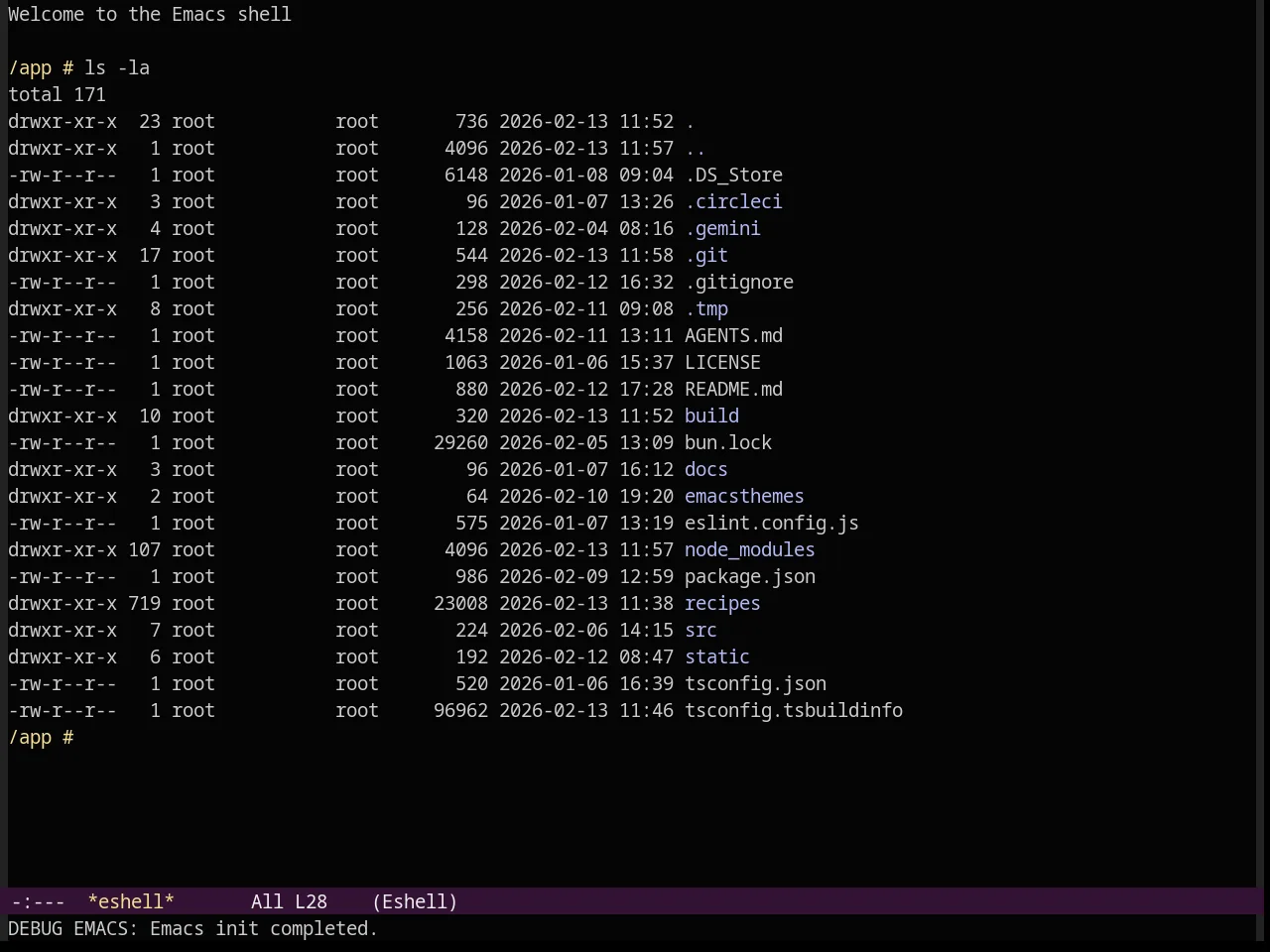The image size is (1270, 952).
Task: Click the 2026-02-10 19:20 date of emacsthemes
Action: tap(586, 497)
